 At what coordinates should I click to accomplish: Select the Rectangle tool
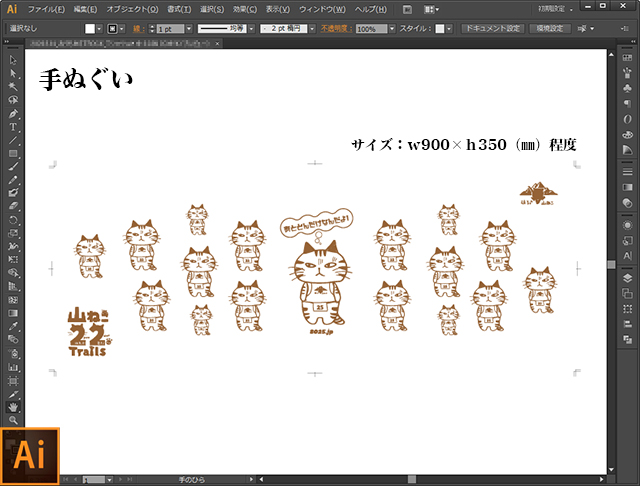pyautogui.click(x=13, y=153)
